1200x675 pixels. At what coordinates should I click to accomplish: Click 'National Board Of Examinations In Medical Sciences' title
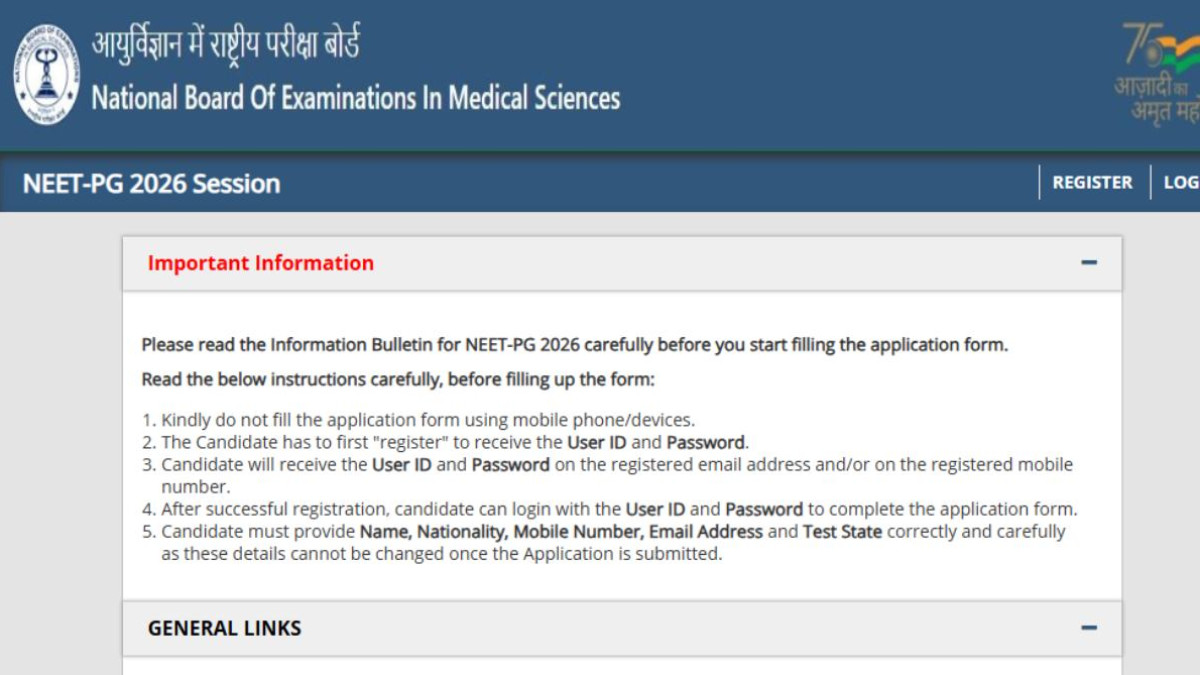coord(356,98)
